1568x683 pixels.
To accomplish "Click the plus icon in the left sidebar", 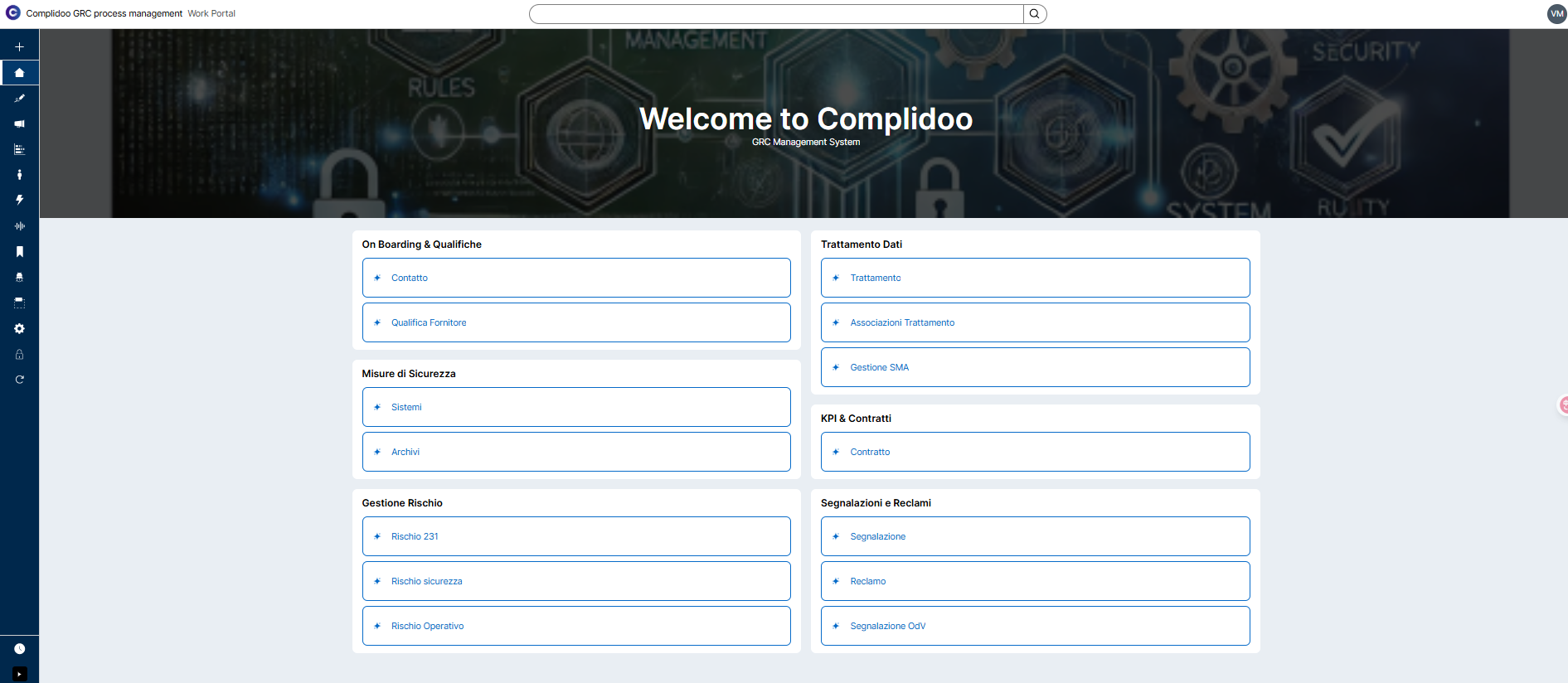I will tap(19, 47).
